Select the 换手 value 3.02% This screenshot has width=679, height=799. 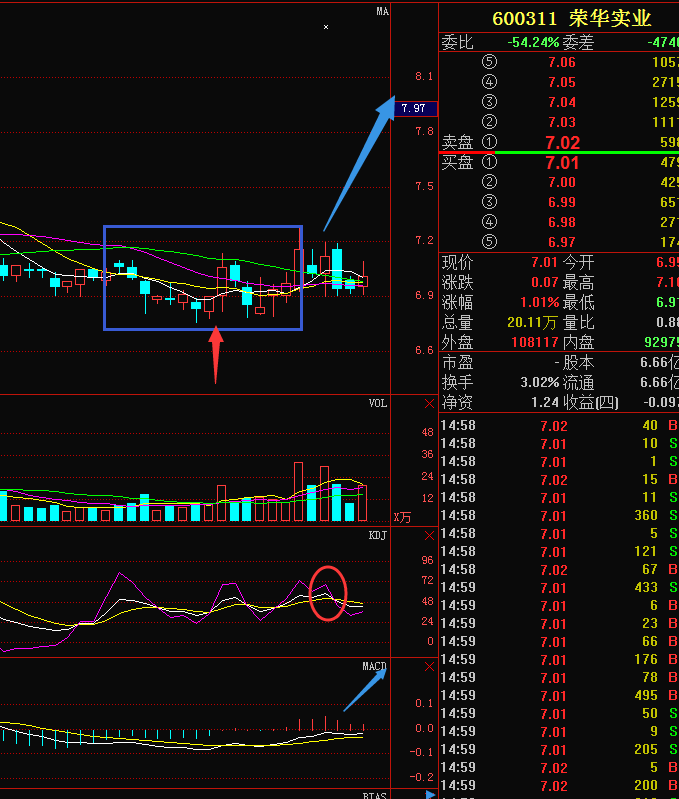coord(539,382)
